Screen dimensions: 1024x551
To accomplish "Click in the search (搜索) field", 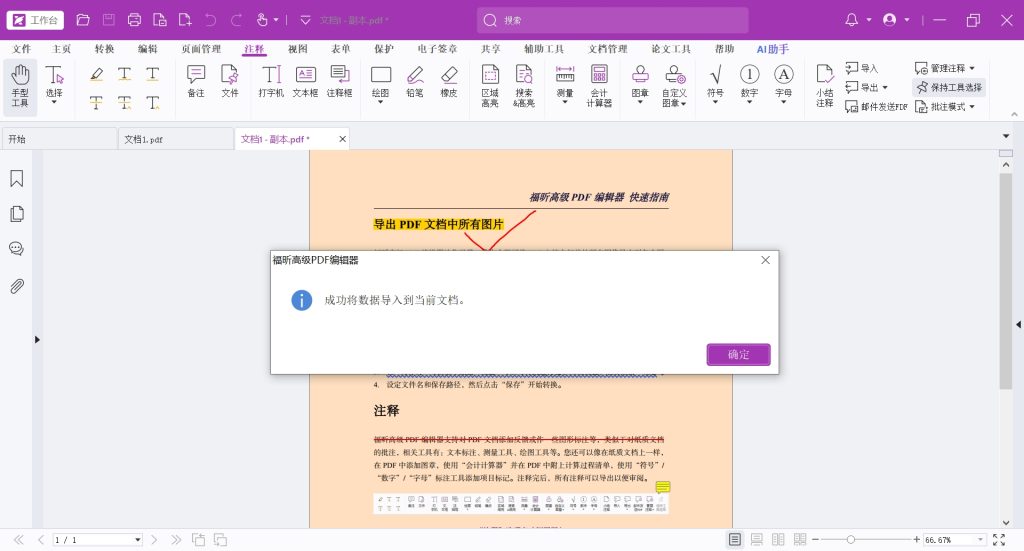I will pyautogui.click(x=613, y=20).
